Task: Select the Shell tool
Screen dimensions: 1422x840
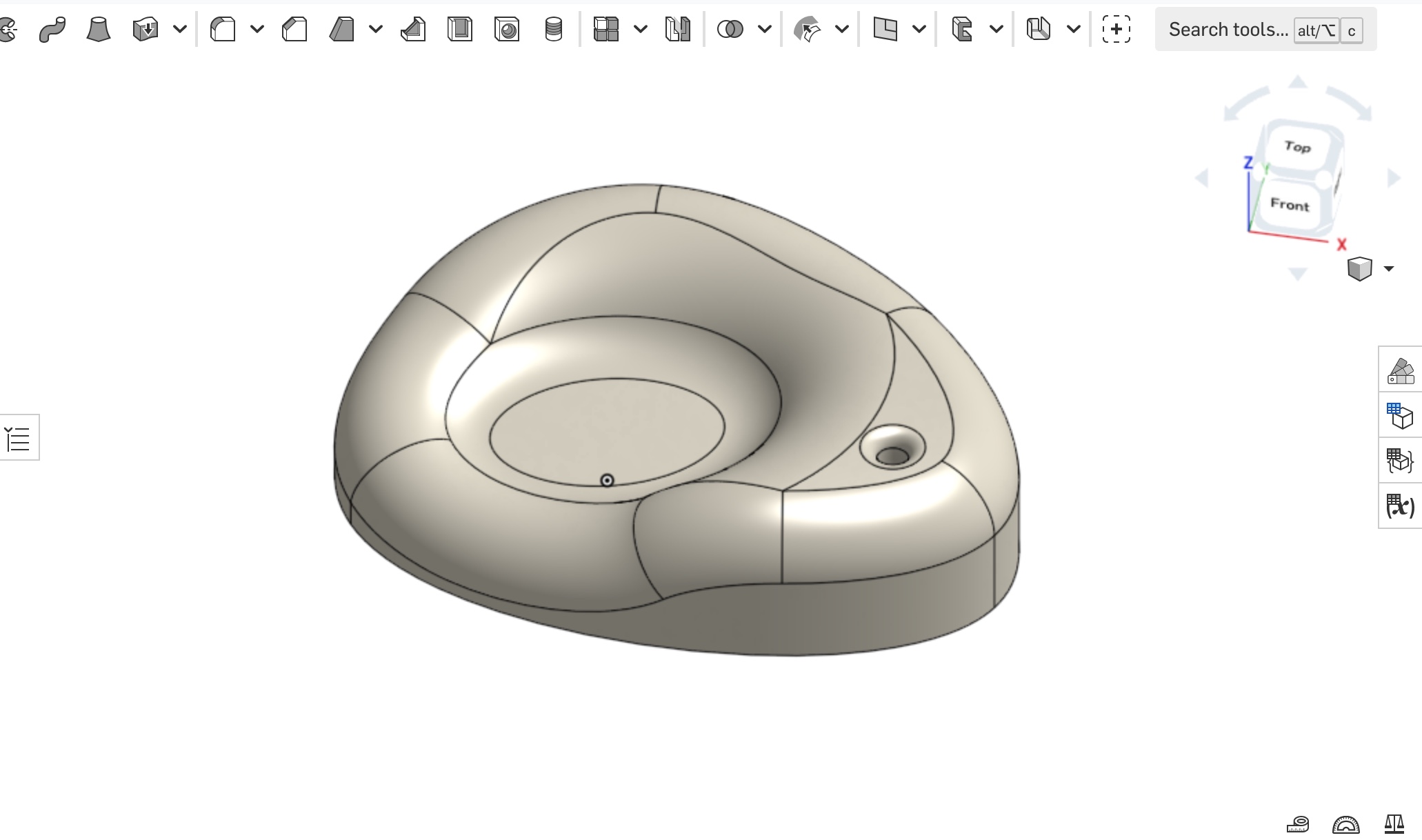Action: point(460,29)
